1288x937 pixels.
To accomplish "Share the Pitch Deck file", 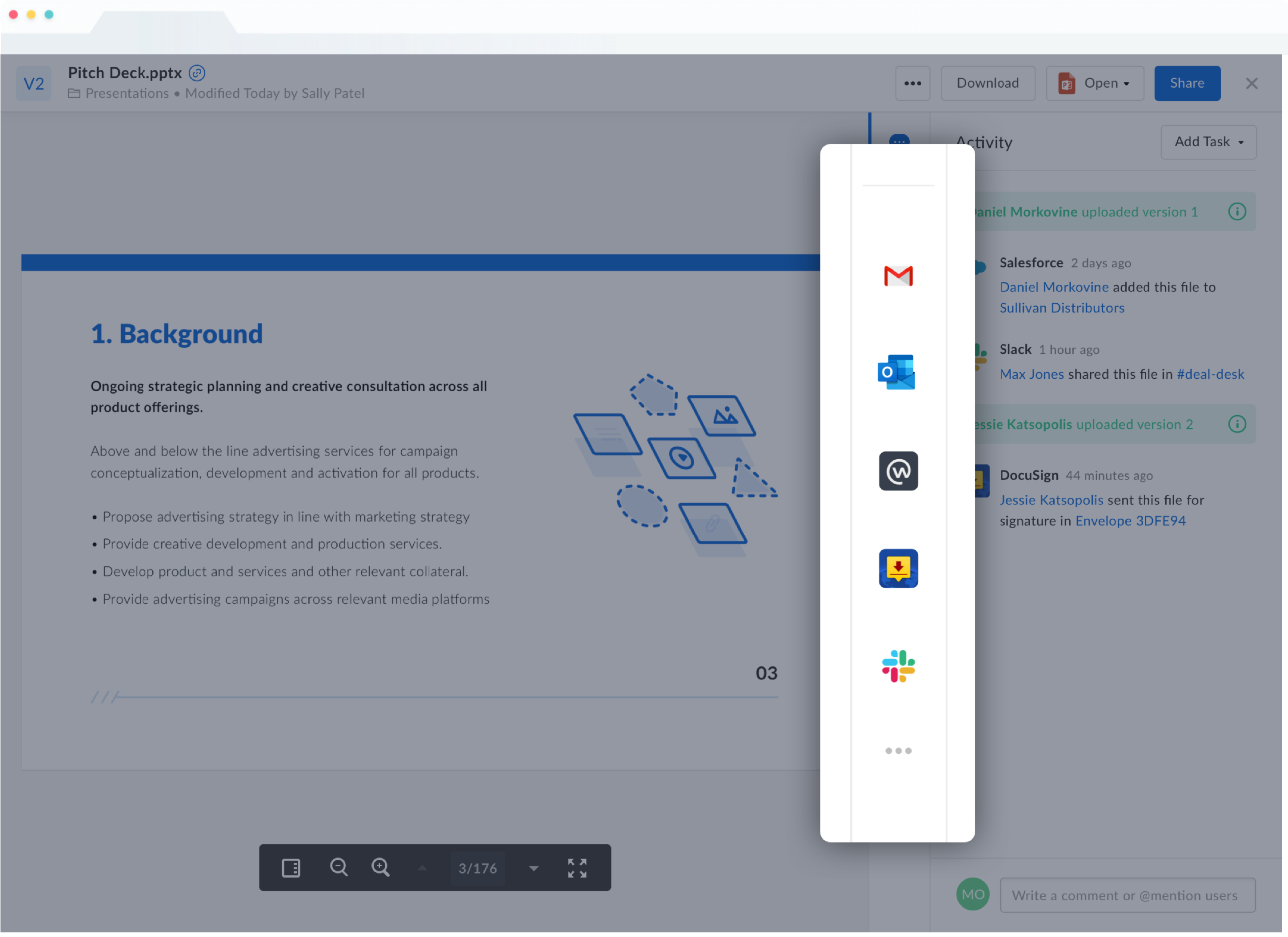I will [x=1187, y=83].
